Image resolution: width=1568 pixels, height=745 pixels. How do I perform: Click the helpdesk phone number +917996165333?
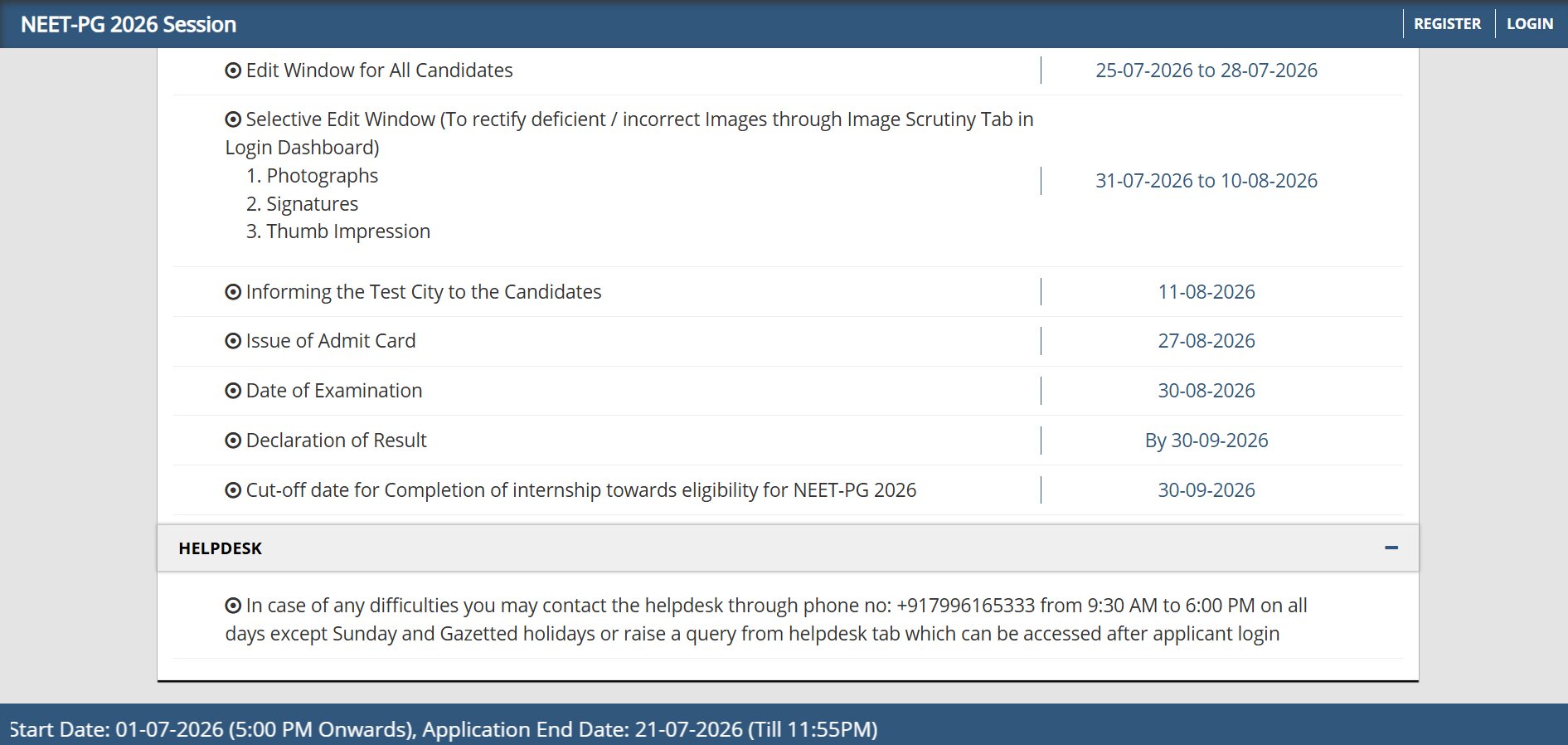[x=965, y=606]
